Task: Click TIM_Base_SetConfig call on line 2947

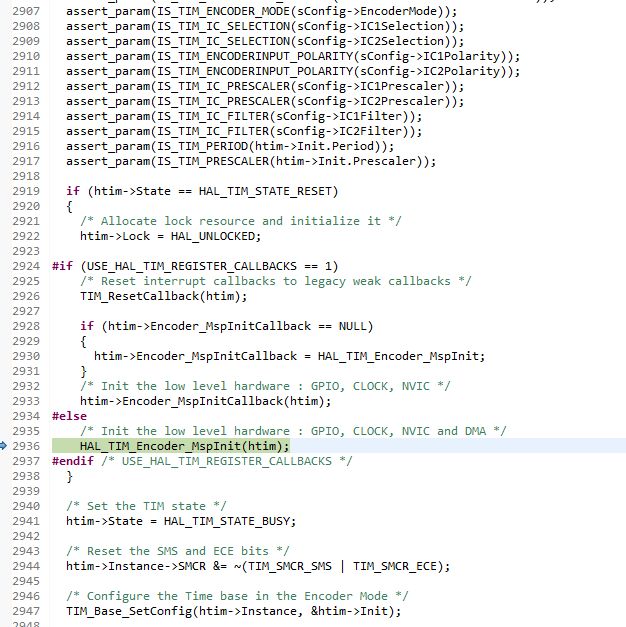Action: tap(234, 611)
